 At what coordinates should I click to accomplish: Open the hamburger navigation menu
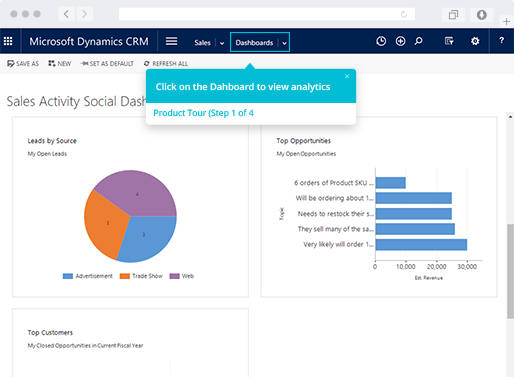pyautogui.click(x=171, y=41)
